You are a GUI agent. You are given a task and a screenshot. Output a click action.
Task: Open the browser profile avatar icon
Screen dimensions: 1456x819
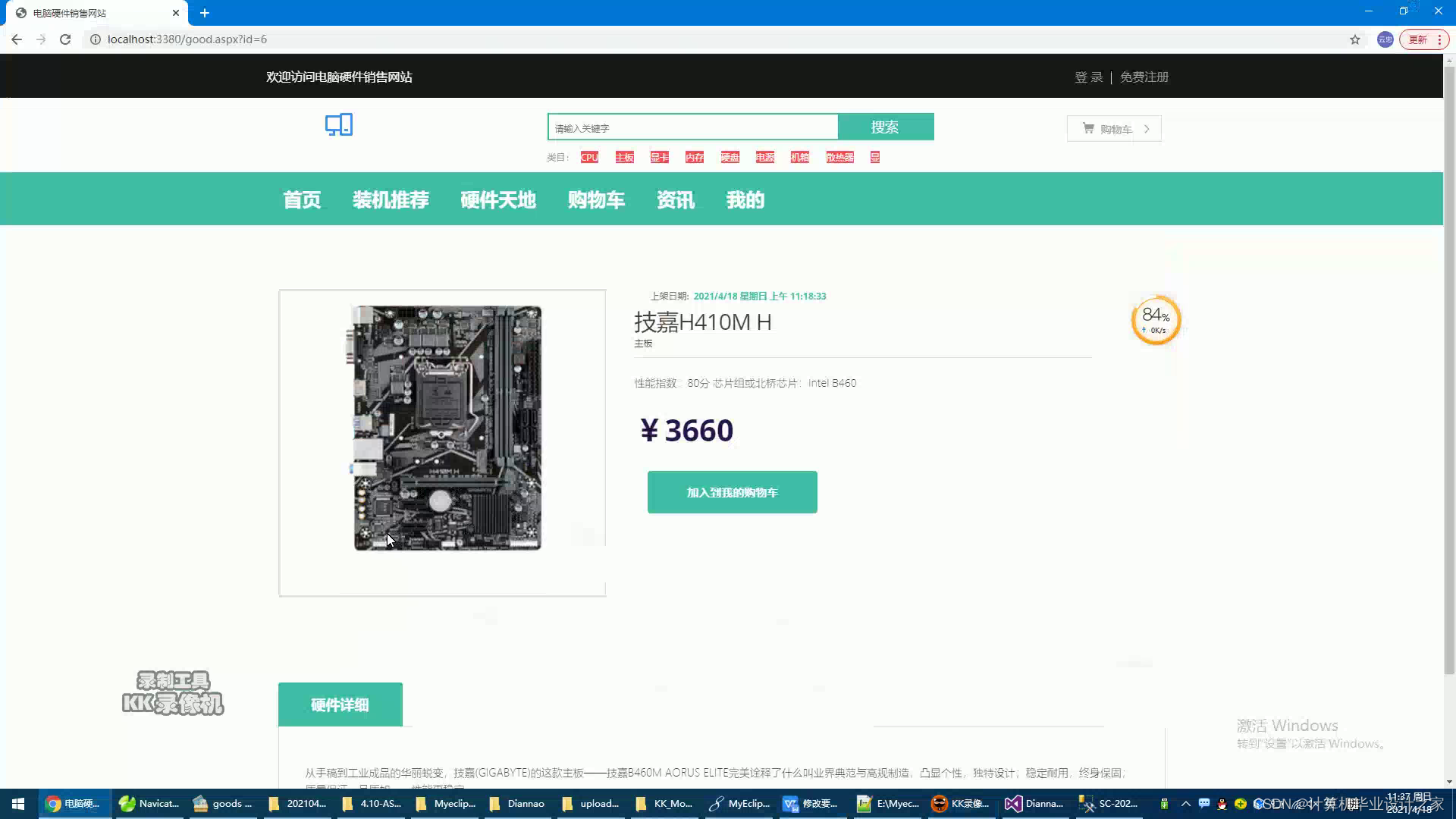click(x=1385, y=39)
